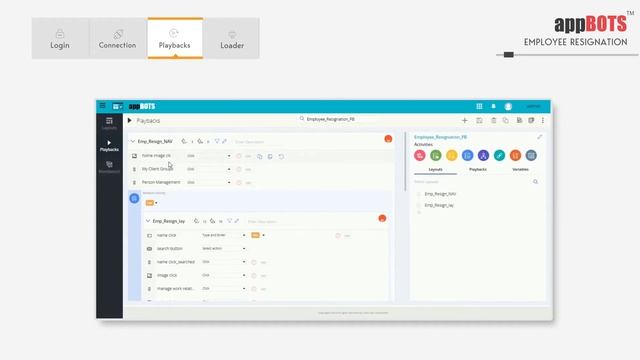Open the third sidebar item below Playbacks

coord(109,167)
